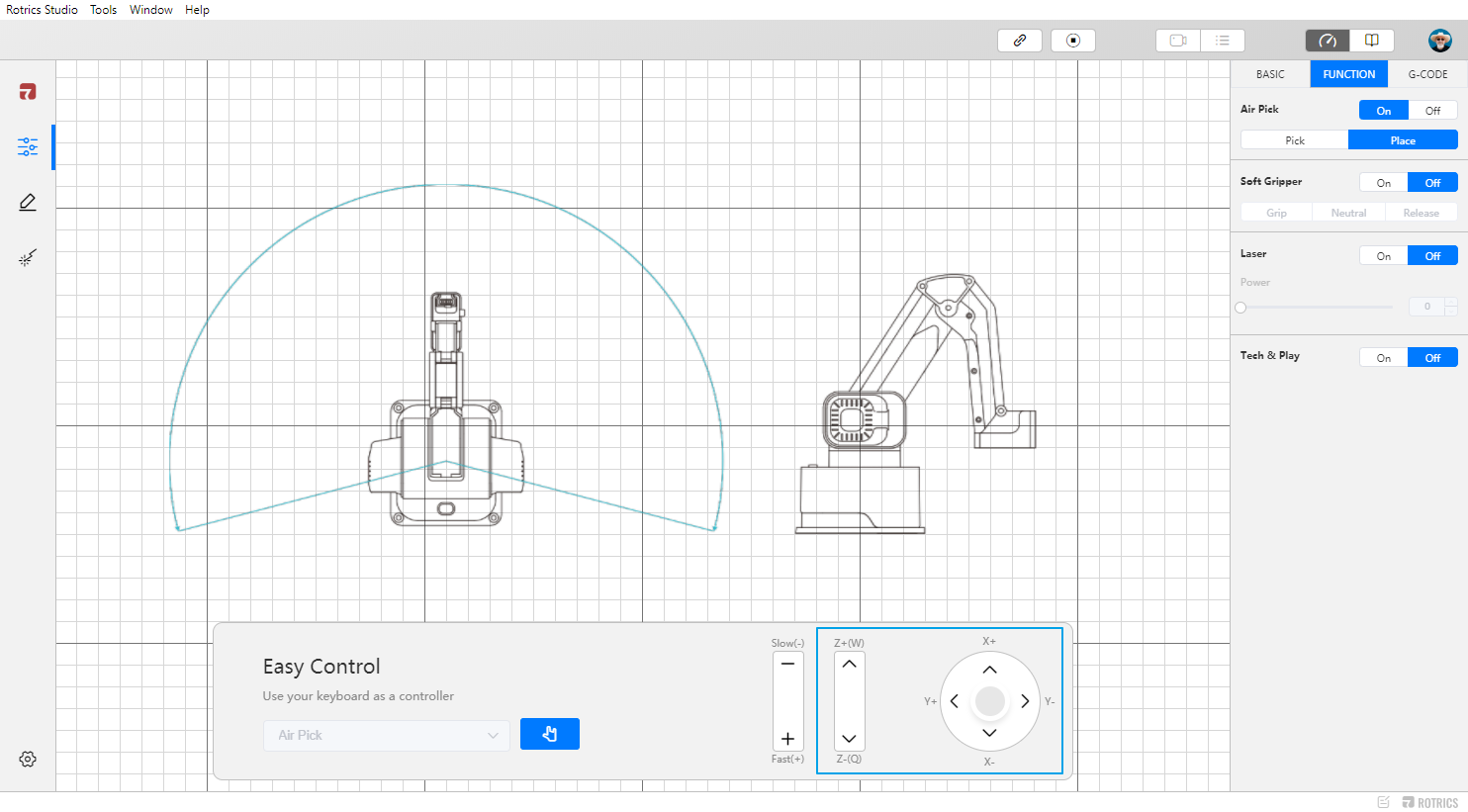Viewport: 1468px width, 812px height.
Task: Turn Laser On
Action: pos(1384,256)
